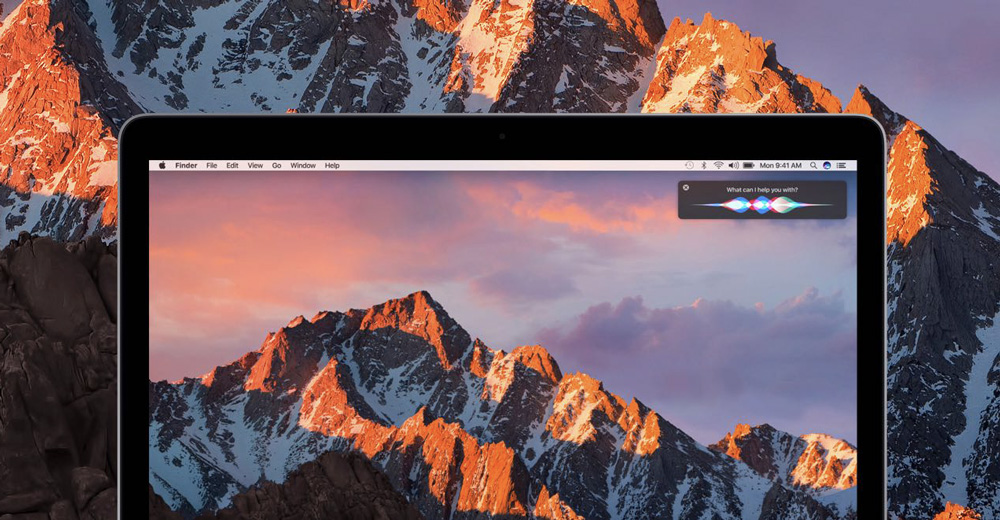Open the Finder menu
1000x520 pixels.
[x=186, y=165]
